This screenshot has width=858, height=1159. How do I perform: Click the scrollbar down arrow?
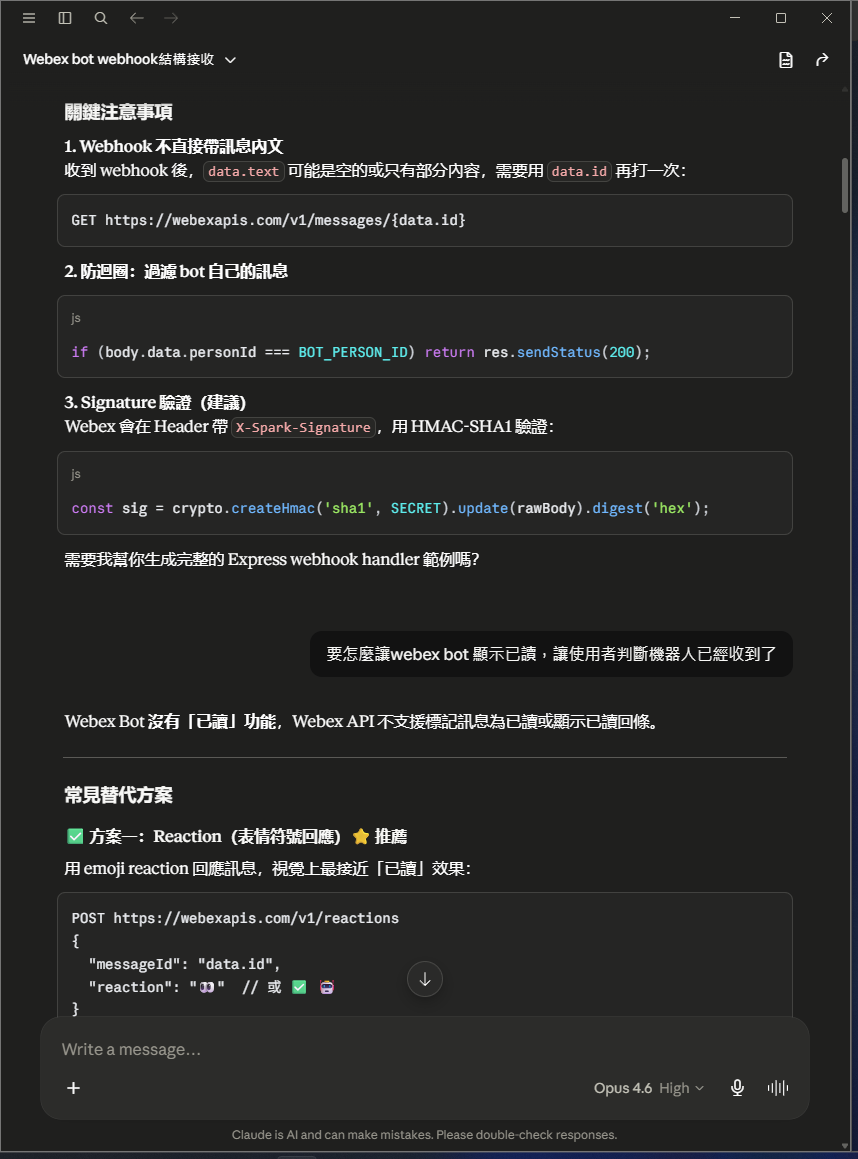(x=845, y=1146)
